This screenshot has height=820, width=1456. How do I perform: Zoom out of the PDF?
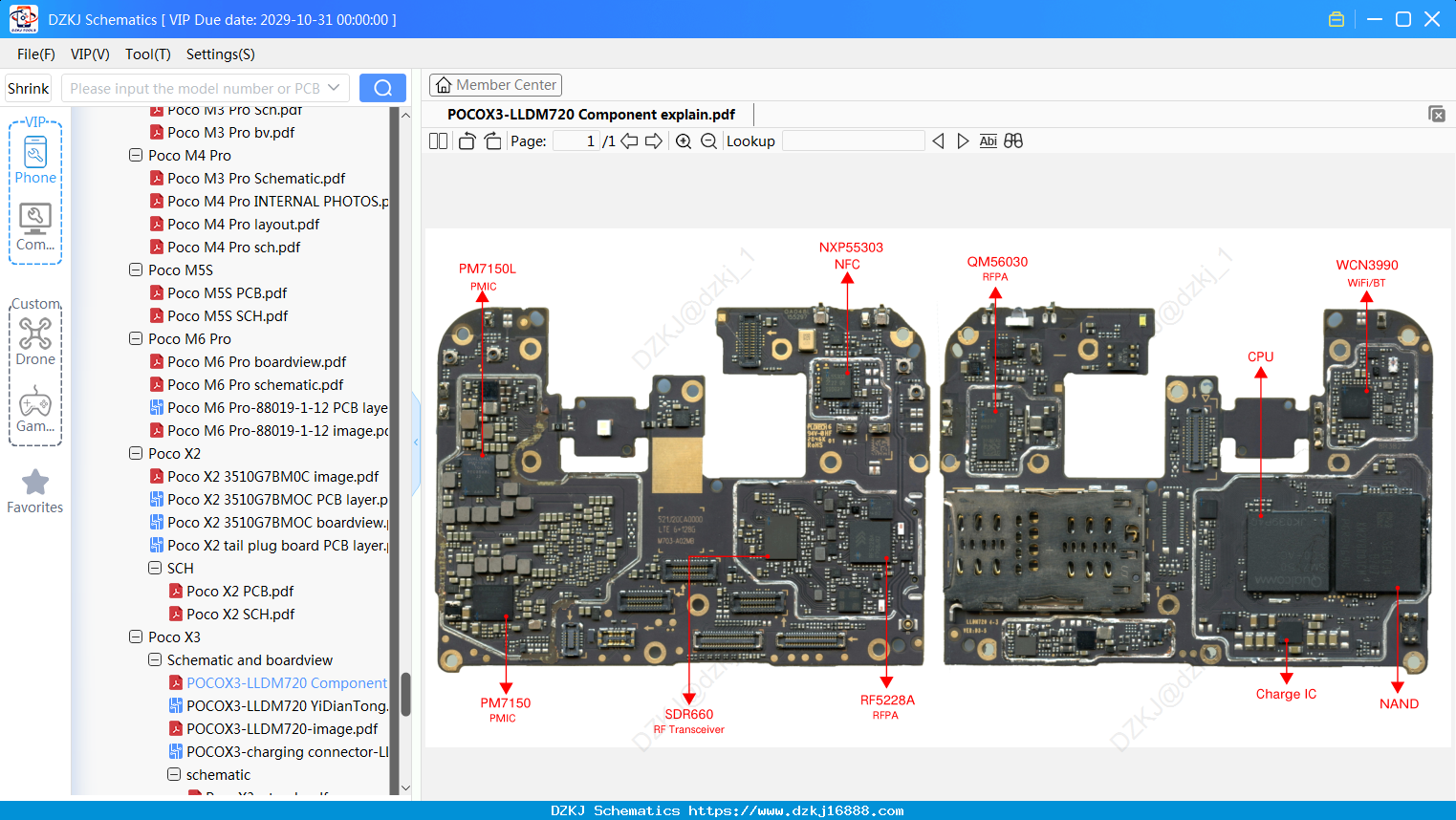pos(708,141)
